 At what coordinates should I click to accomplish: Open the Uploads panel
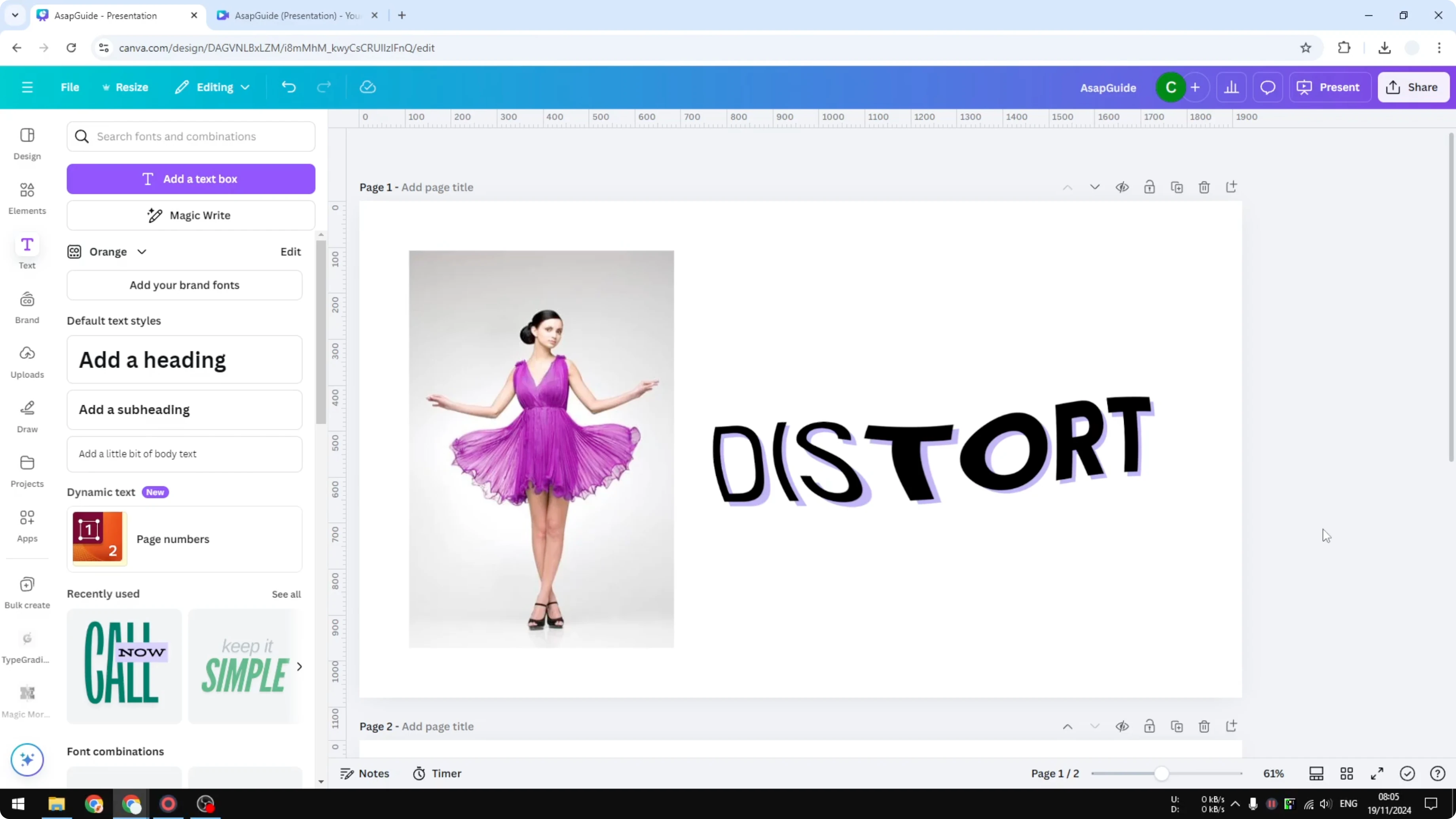point(27,361)
